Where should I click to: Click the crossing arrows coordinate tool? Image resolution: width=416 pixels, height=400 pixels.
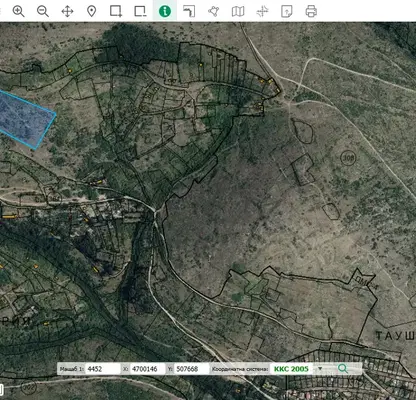click(262, 11)
